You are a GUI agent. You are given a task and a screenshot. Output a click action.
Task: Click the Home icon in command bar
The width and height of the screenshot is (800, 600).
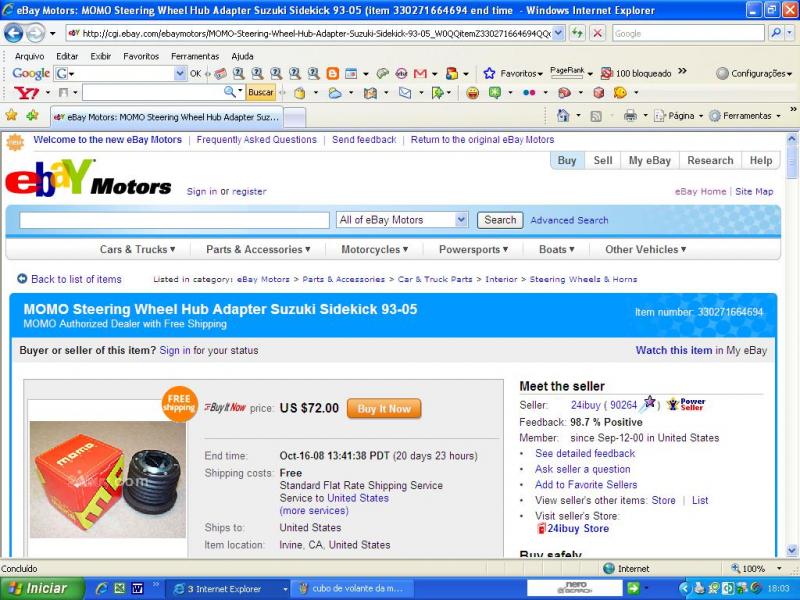click(563, 116)
